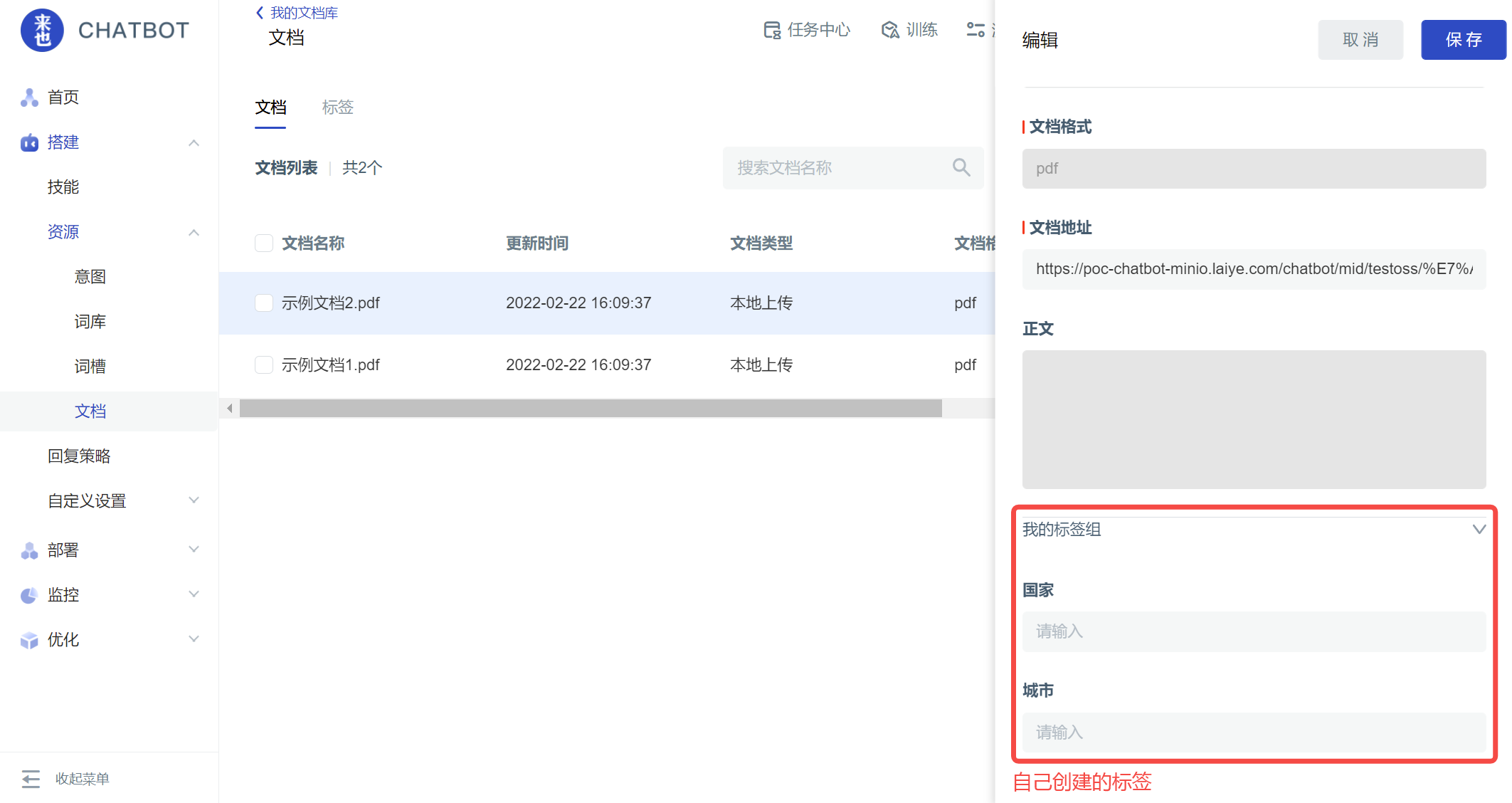This screenshot has height=803, width=1512.
Task: Open 技能 in the sidebar
Action: (63, 187)
